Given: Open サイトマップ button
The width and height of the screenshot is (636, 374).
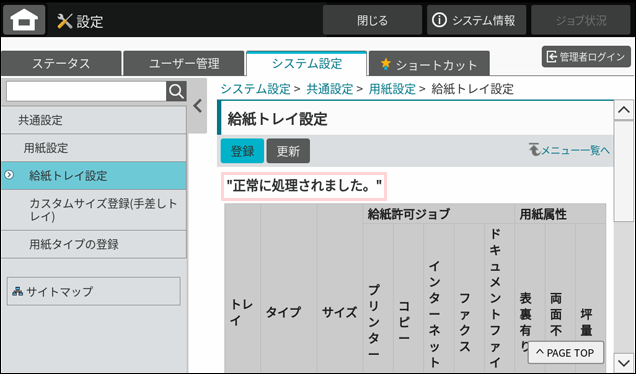Looking at the screenshot, I should (94, 291).
